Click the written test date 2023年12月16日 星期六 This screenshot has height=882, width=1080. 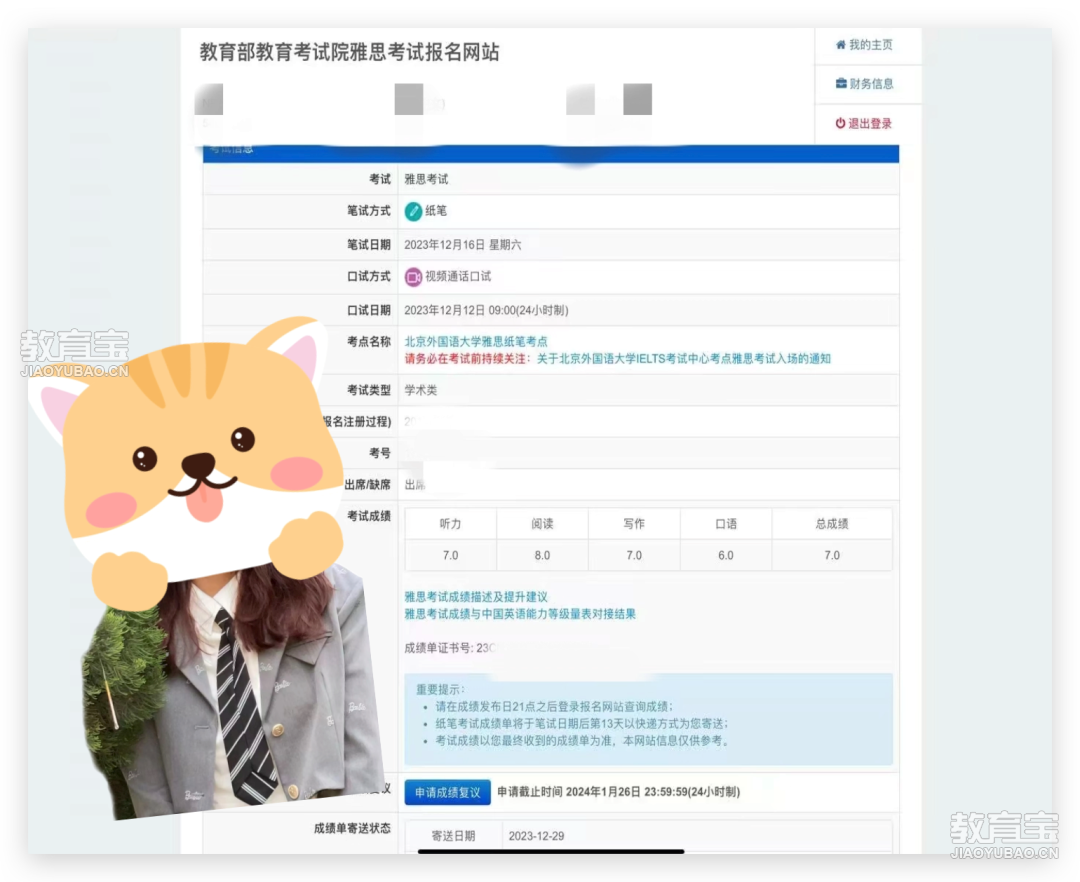(x=463, y=245)
